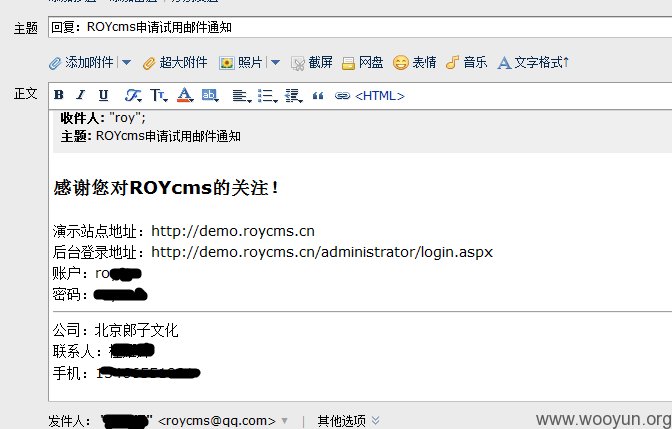Open the font family picker icon

(133, 95)
